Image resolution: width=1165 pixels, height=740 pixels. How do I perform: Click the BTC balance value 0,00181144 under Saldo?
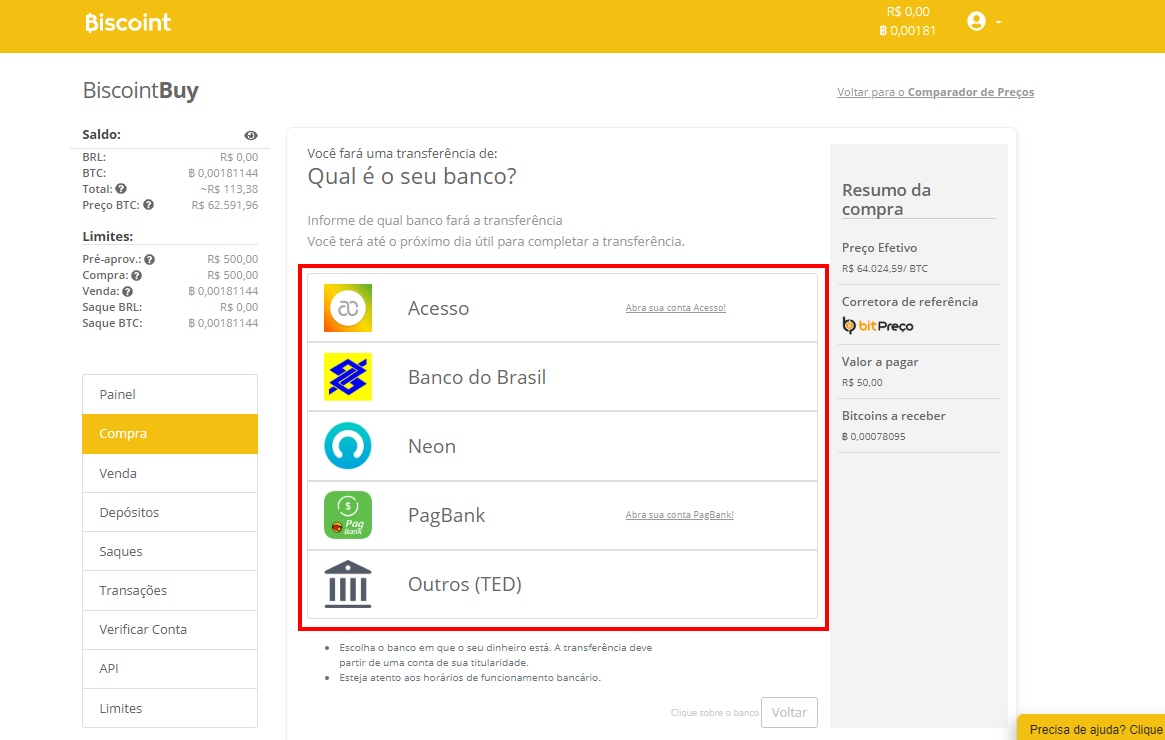click(223, 173)
